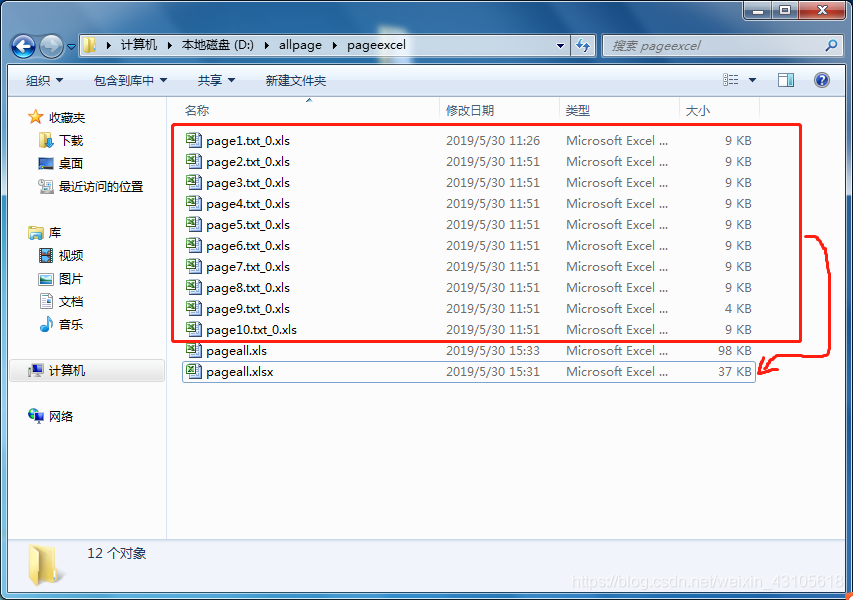Select 本地磁盘 (D:) in the address breadcrumb
Viewport: 853px width, 600px height.
(218, 45)
